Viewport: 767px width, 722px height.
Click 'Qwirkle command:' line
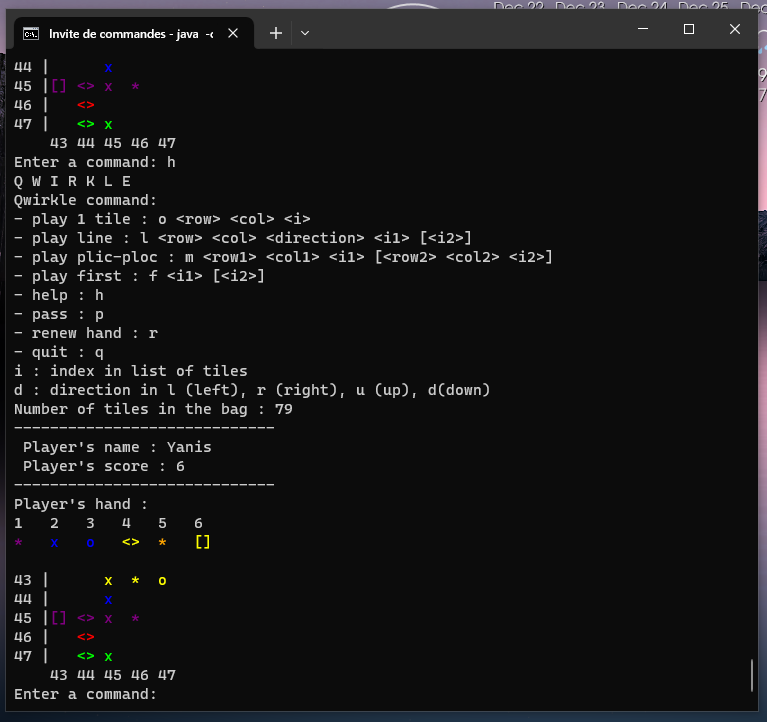click(85, 200)
